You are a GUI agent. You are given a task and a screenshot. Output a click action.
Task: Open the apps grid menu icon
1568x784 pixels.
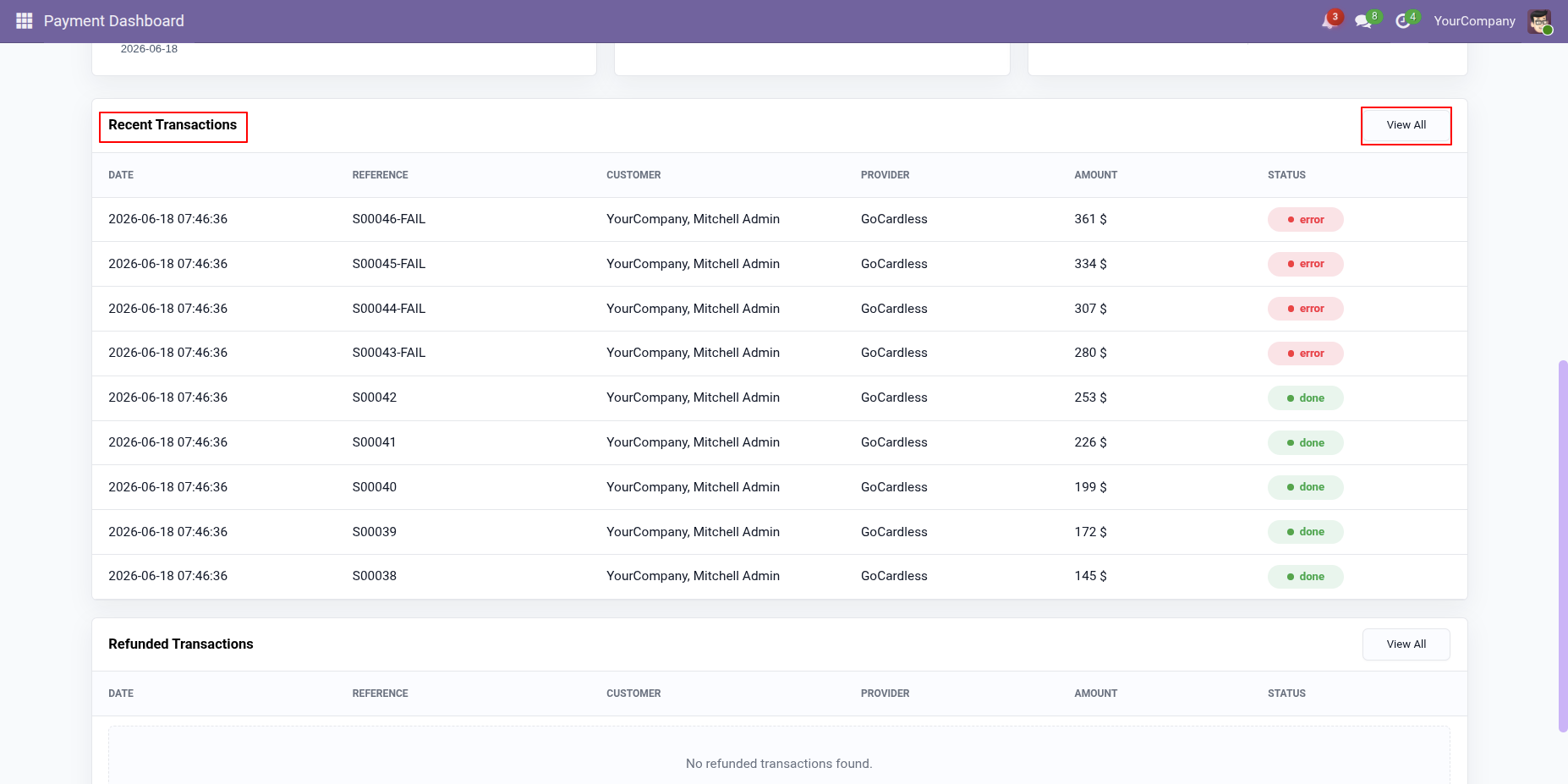tap(25, 20)
